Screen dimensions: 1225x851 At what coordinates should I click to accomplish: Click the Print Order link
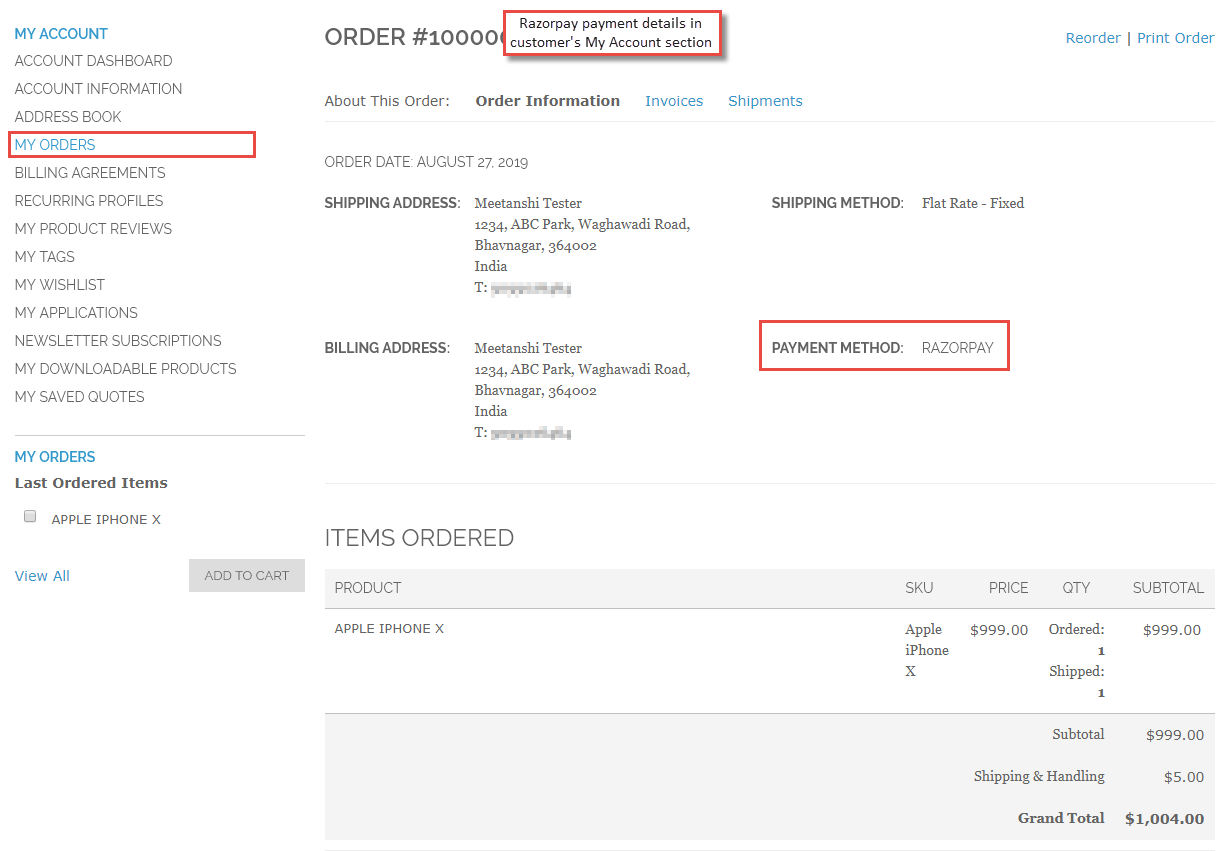pyautogui.click(x=1175, y=38)
